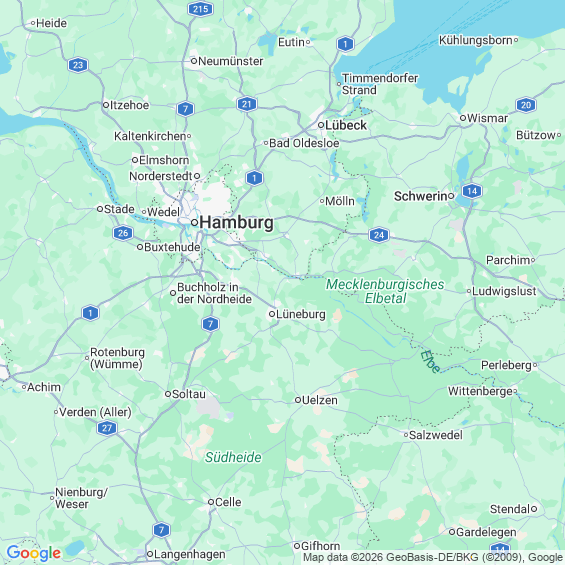Click the Map data copyright text
This screenshot has width=565, height=565.
pyautogui.click(x=433, y=558)
